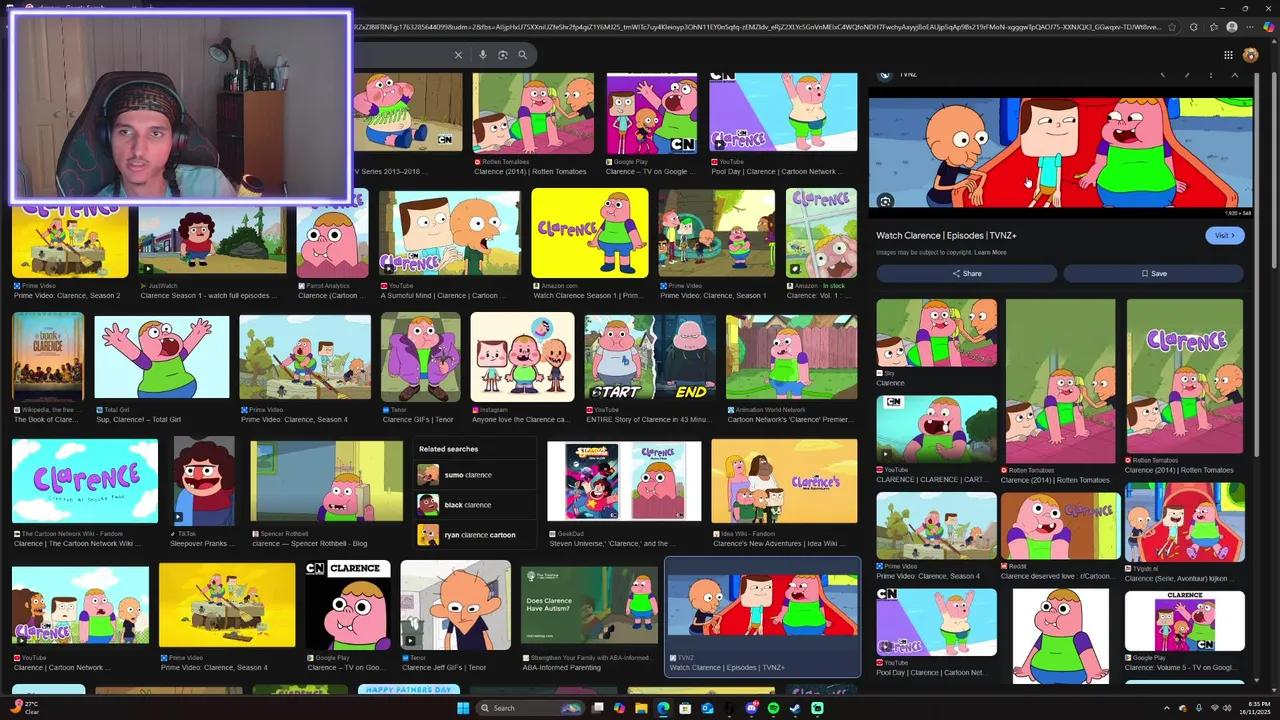Open the Google account avatar

click(x=1250, y=55)
